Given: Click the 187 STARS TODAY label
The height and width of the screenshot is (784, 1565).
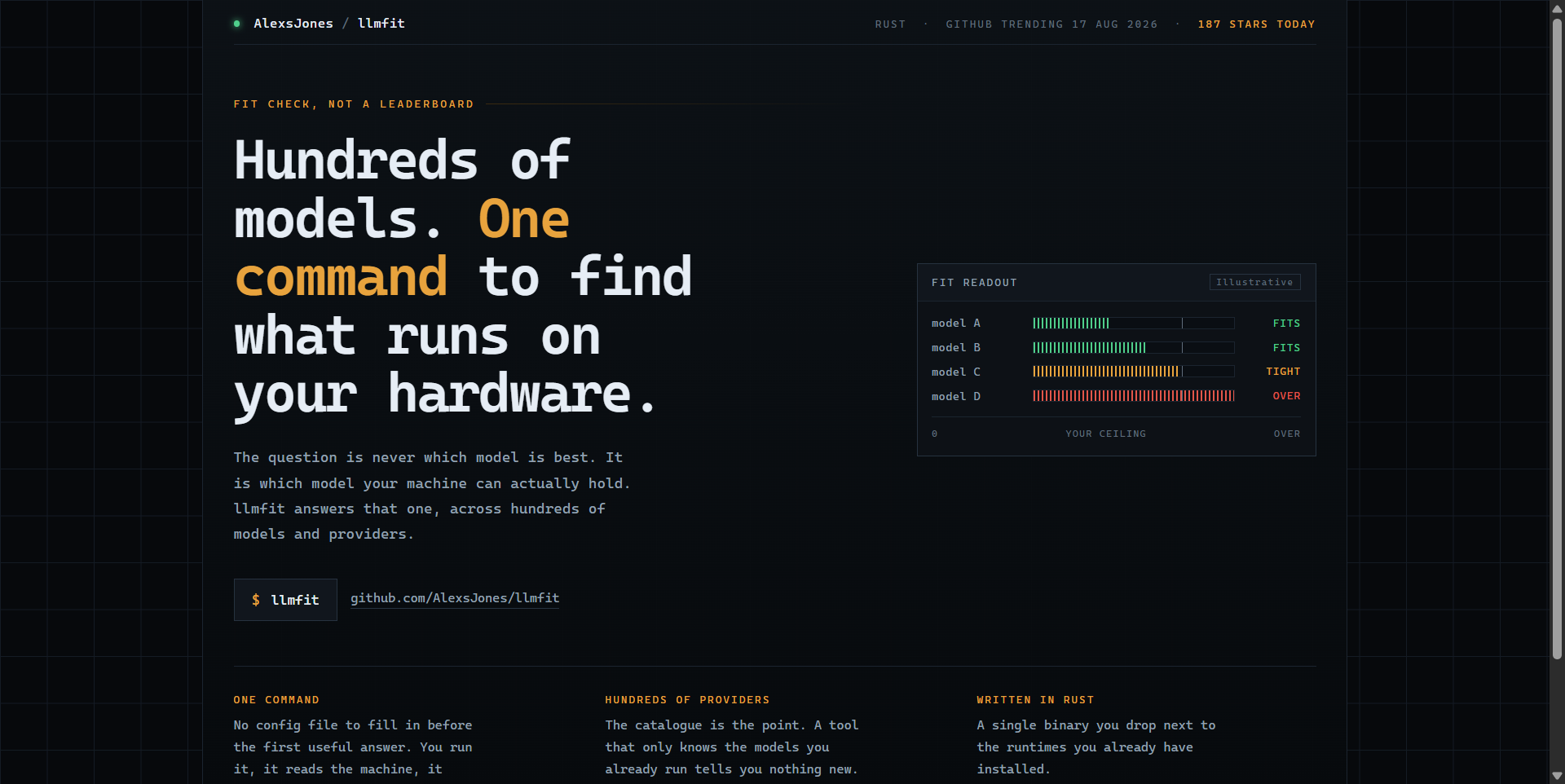Looking at the screenshot, I should [x=1256, y=24].
